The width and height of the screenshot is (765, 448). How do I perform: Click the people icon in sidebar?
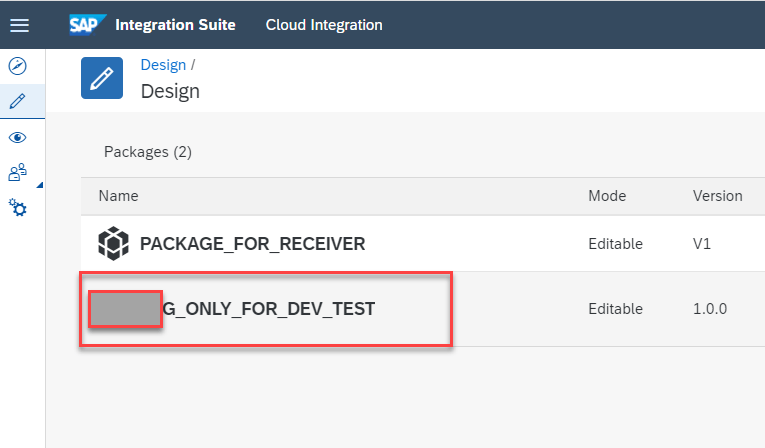(x=17, y=173)
